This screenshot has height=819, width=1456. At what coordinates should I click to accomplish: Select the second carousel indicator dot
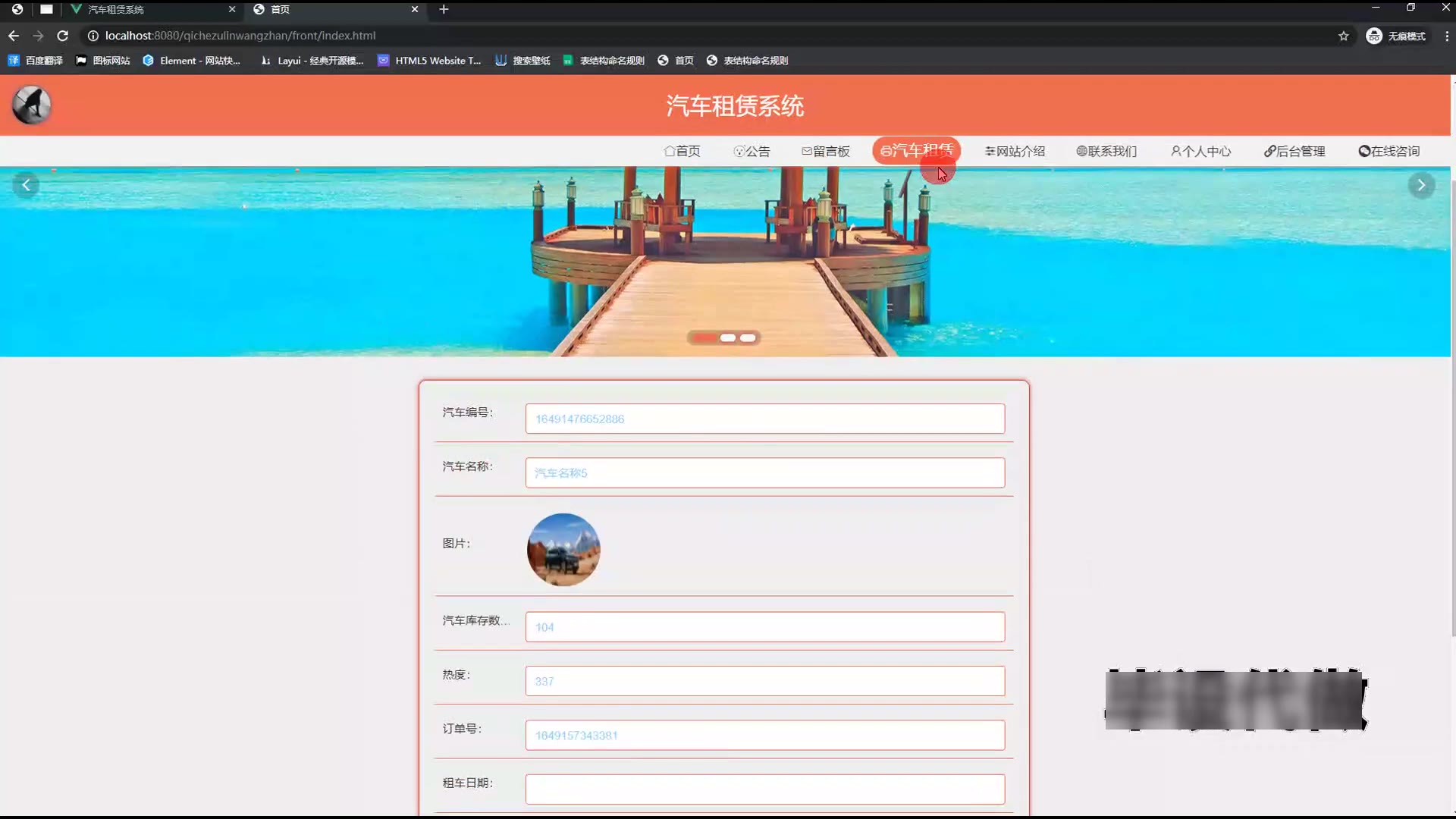pos(727,338)
